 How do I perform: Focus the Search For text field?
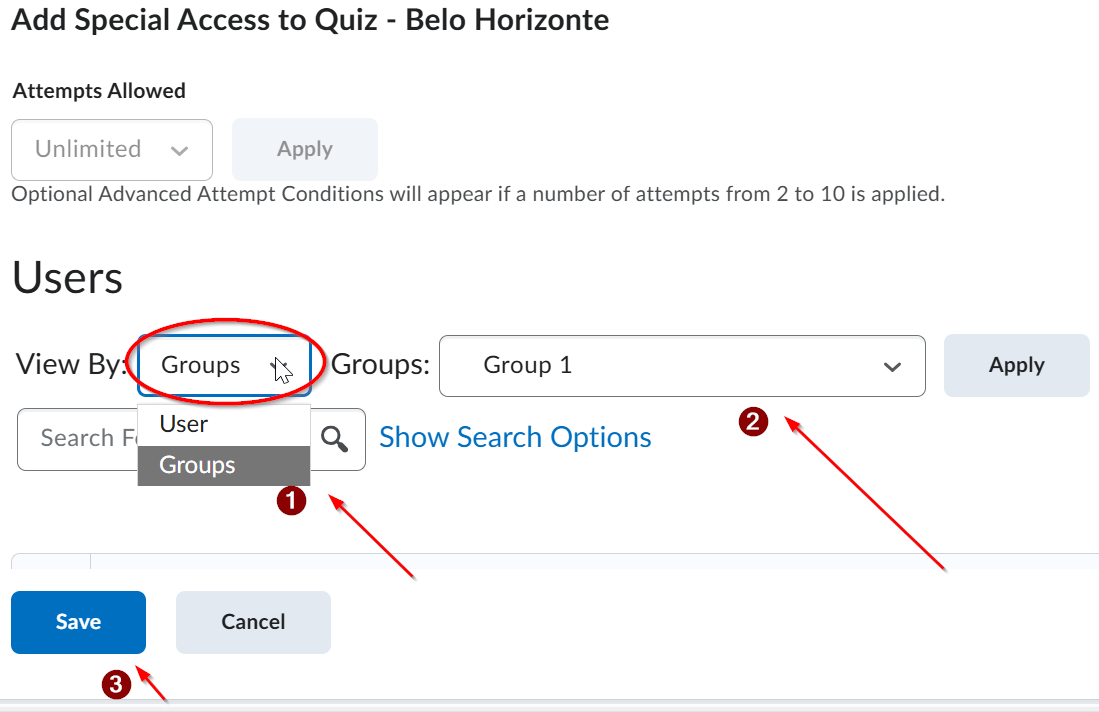pos(78,439)
